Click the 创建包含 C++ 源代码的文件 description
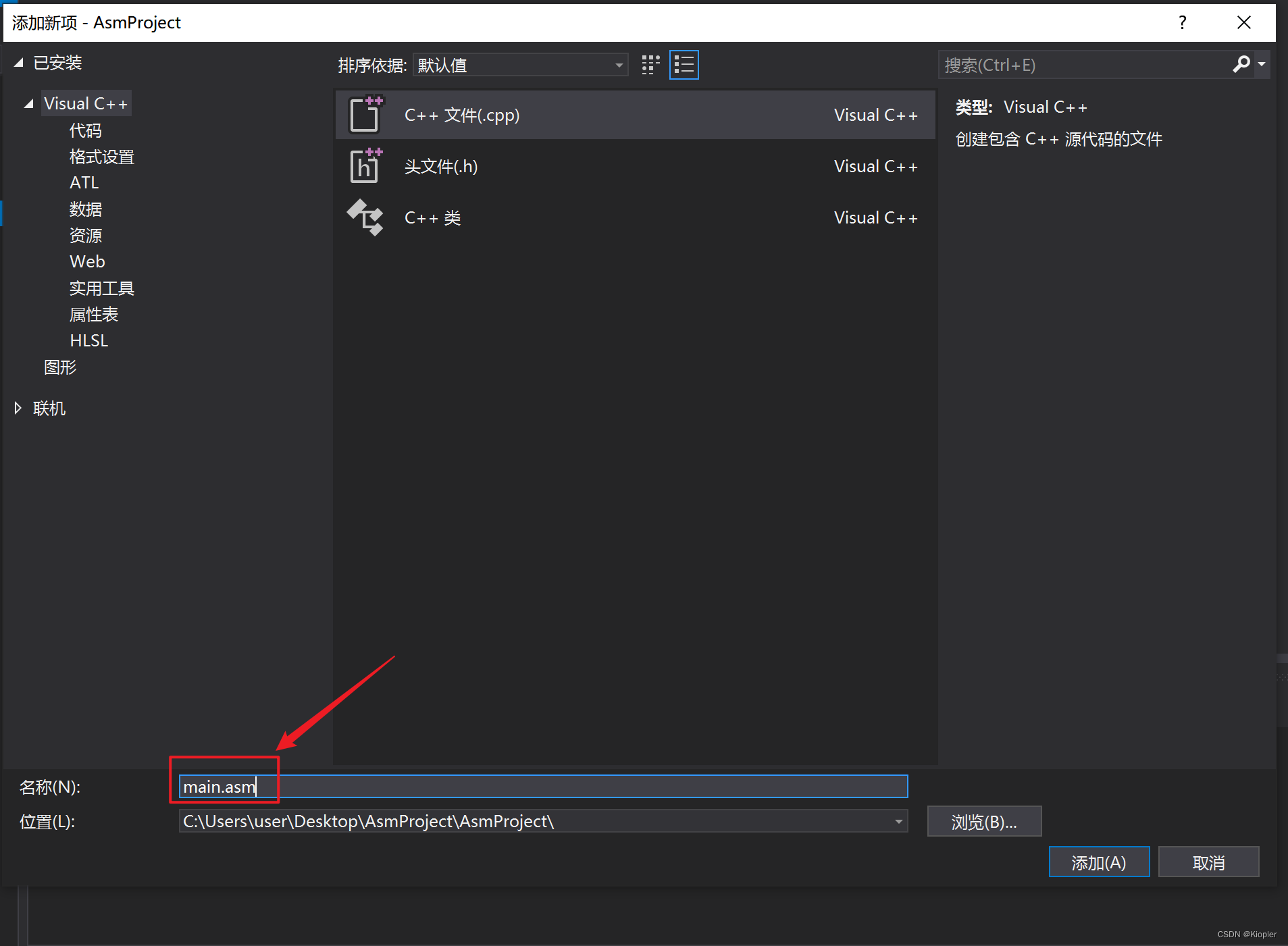 tap(1058, 139)
